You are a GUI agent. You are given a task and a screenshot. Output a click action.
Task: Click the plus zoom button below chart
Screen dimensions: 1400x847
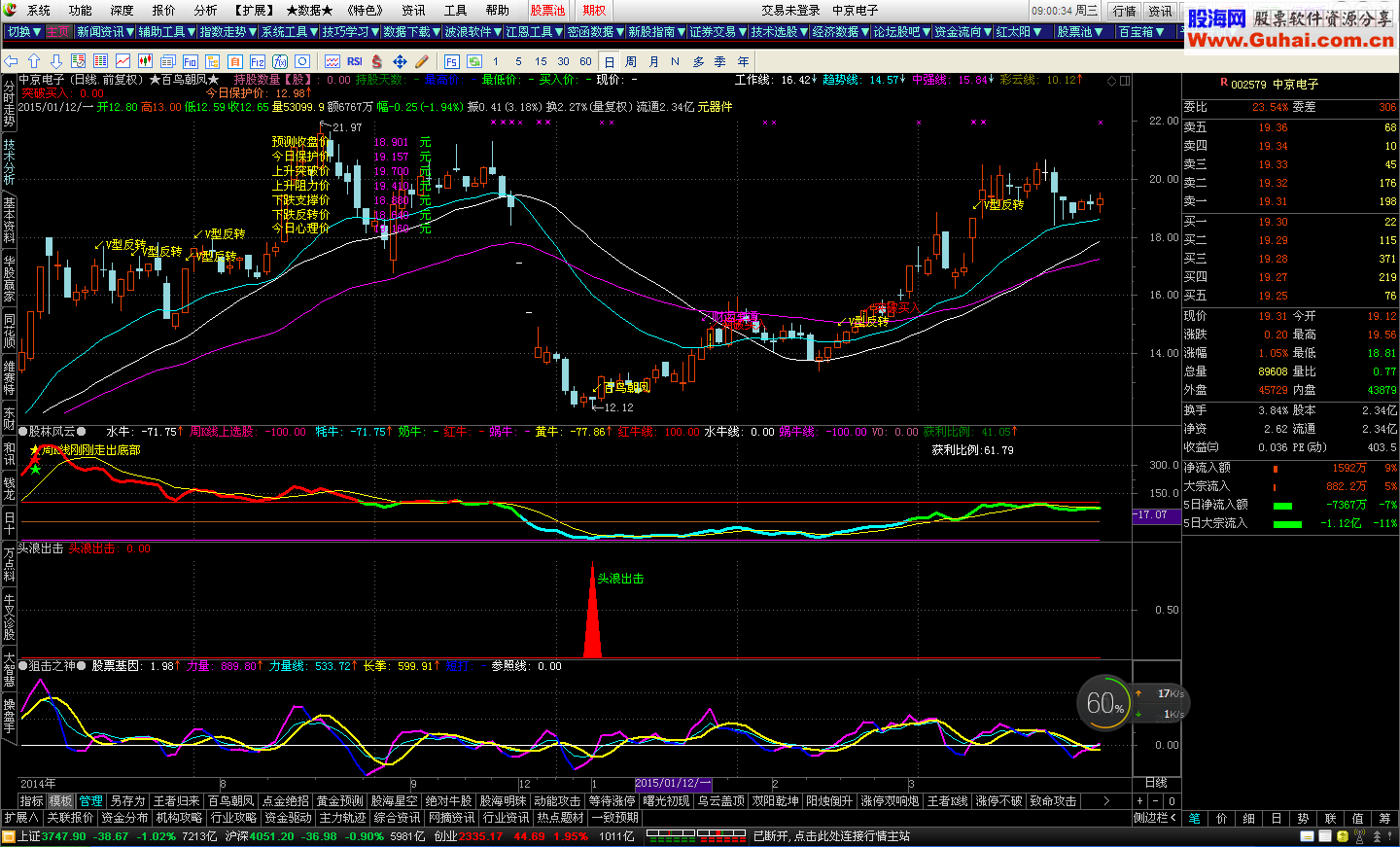pos(1139,801)
